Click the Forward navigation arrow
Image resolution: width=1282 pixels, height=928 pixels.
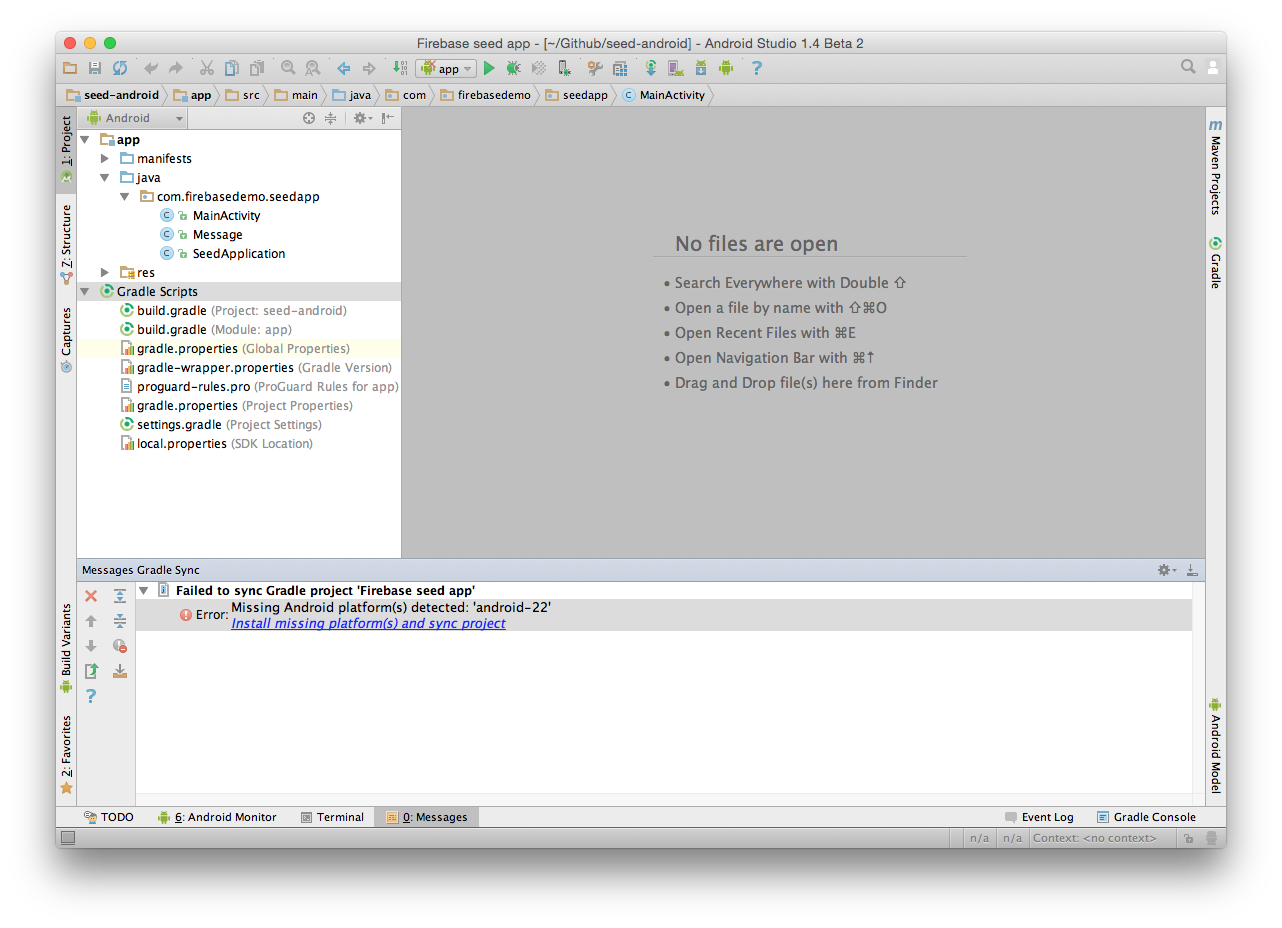coord(369,68)
